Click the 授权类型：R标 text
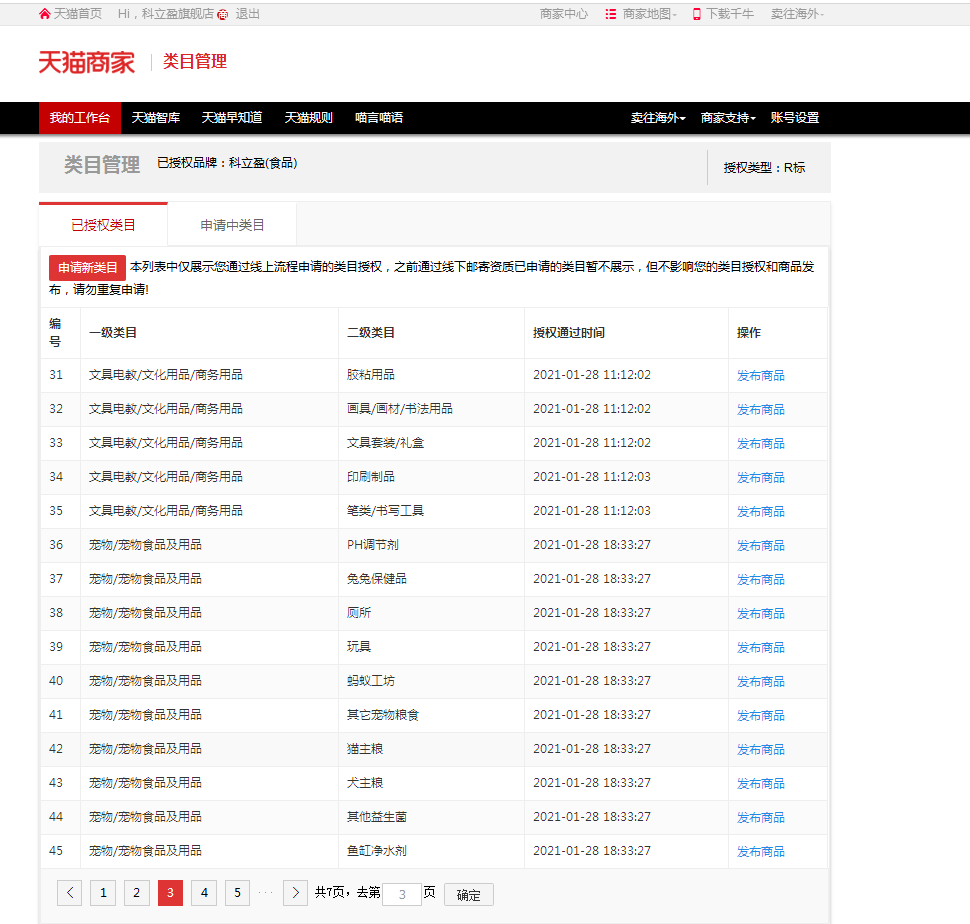This screenshot has height=924, width=970. point(764,168)
